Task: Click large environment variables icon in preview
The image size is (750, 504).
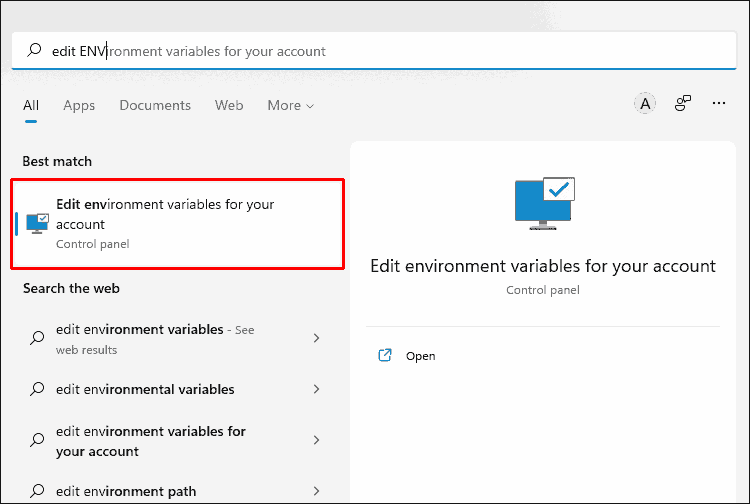Action: (x=543, y=205)
